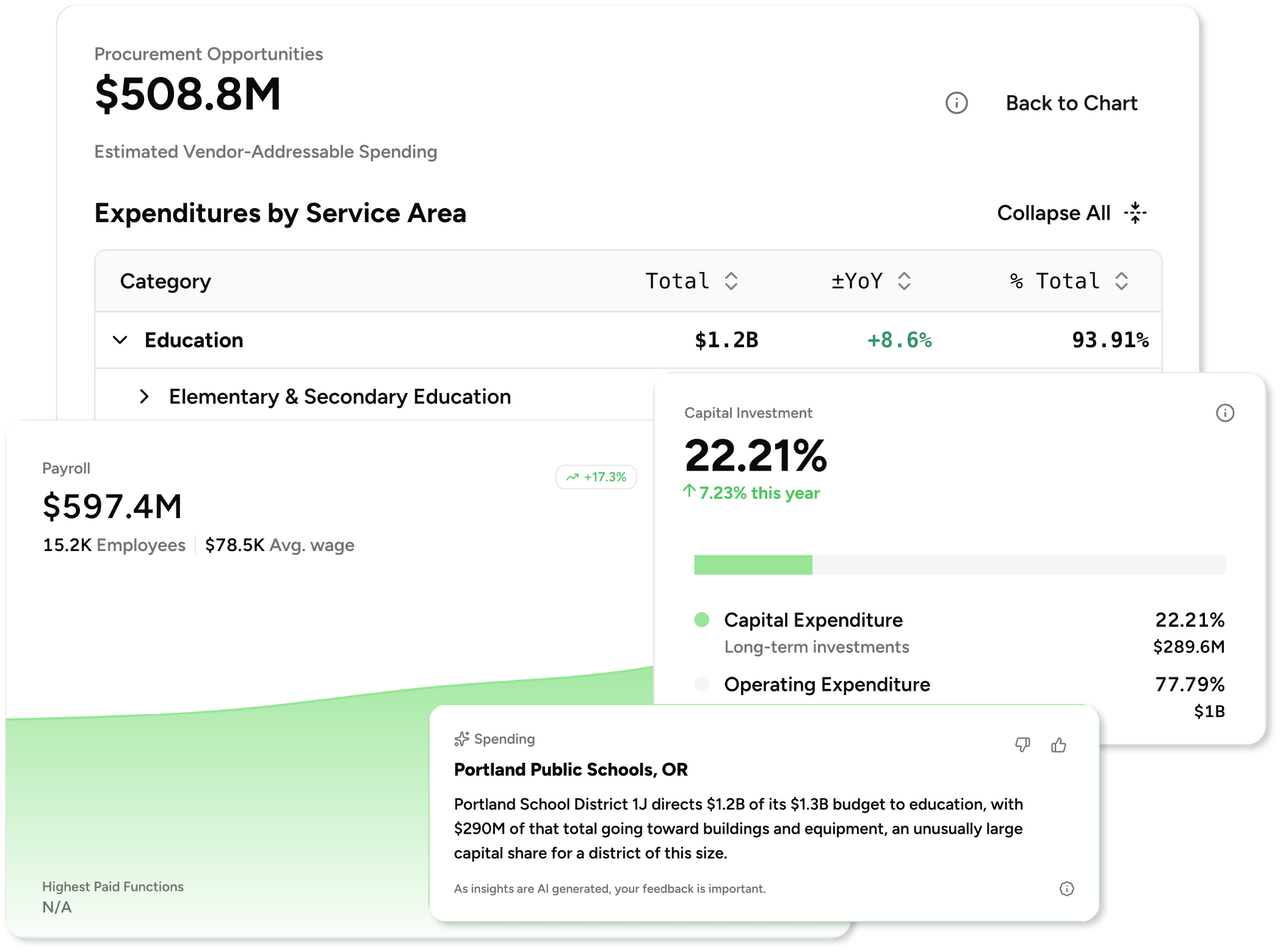
Task: Click the 7.23% this year indicator
Action: click(759, 493)
